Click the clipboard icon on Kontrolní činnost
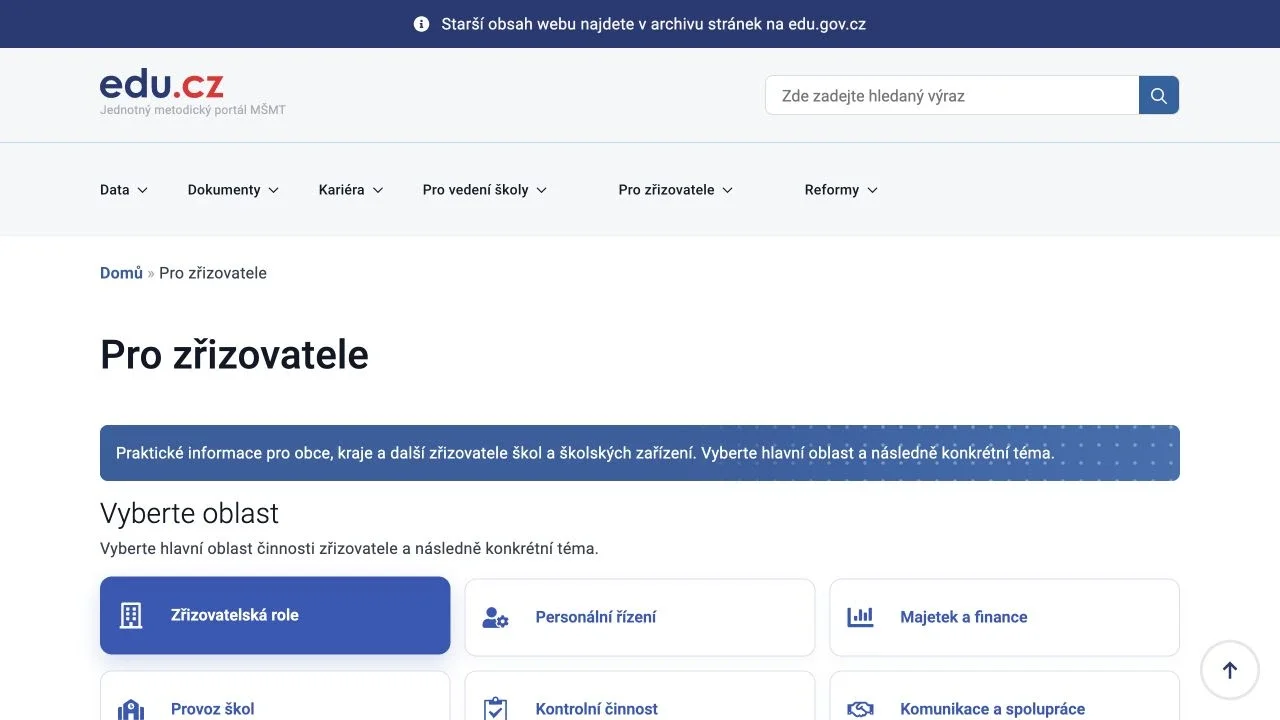This screenshot has height=720, width=1280. (495, 709)
